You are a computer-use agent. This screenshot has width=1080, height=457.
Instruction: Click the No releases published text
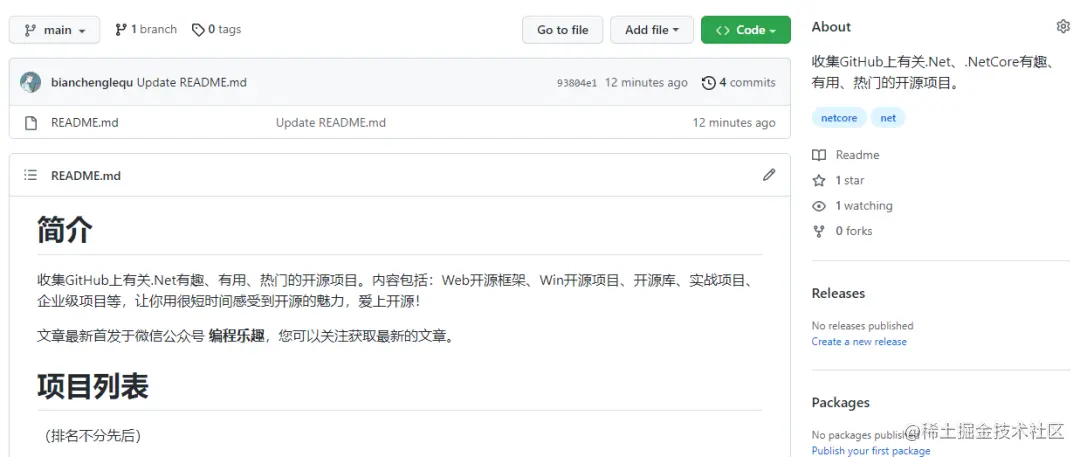[862, 326]
